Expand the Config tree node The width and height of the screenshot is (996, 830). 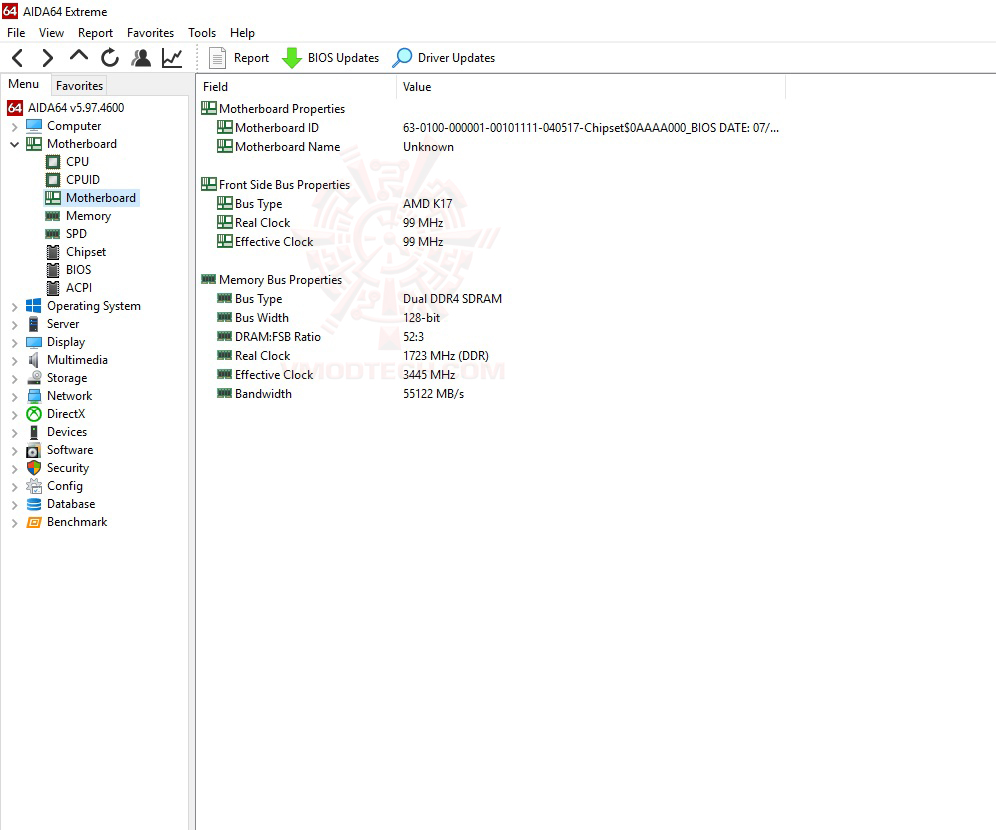point(15,487)
